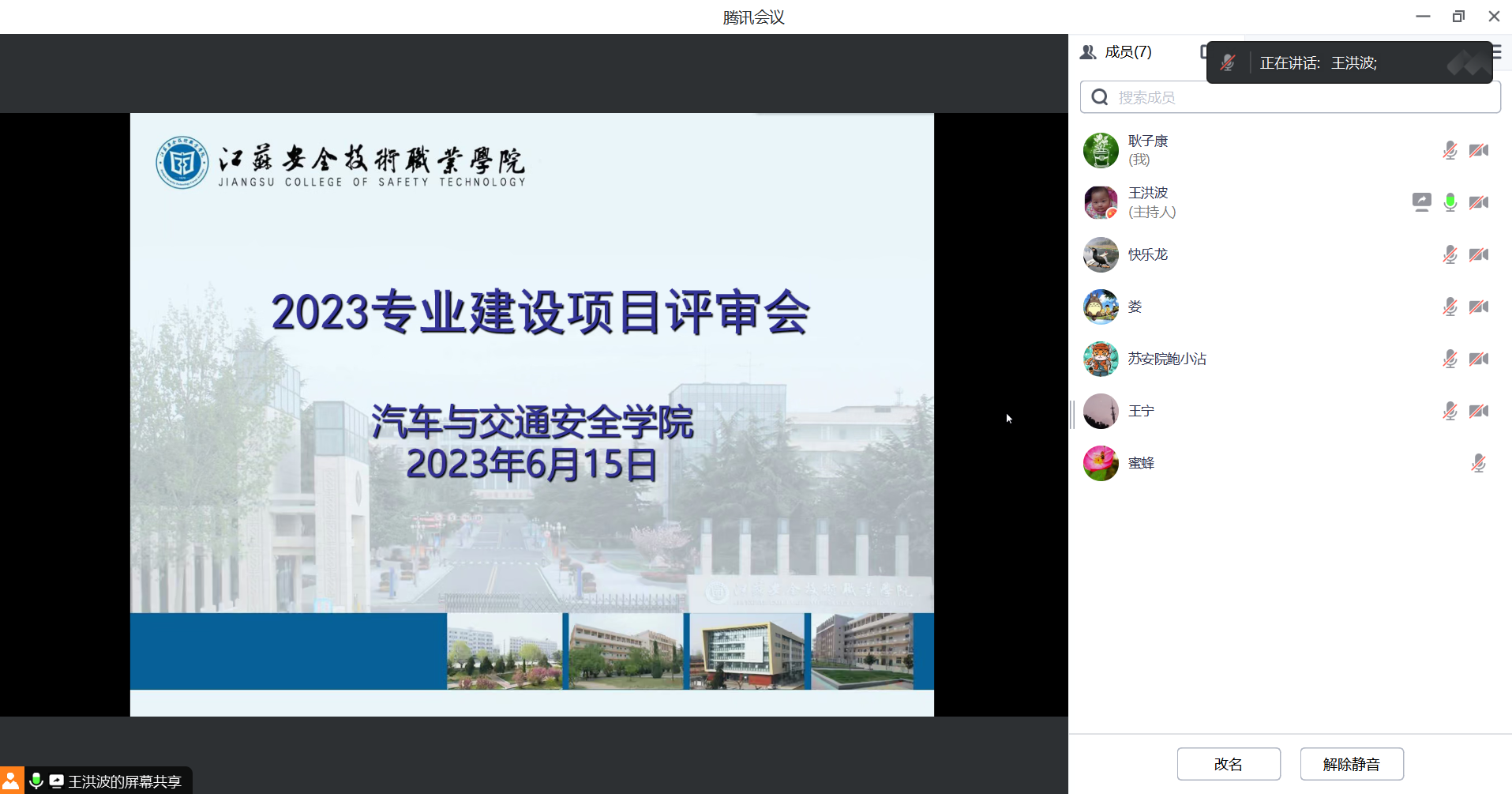The image size is (1512, 794).
Task: Click the muted microphone icon for 快乐龙
Action: pyautogui.click(x=1450, y=254)
